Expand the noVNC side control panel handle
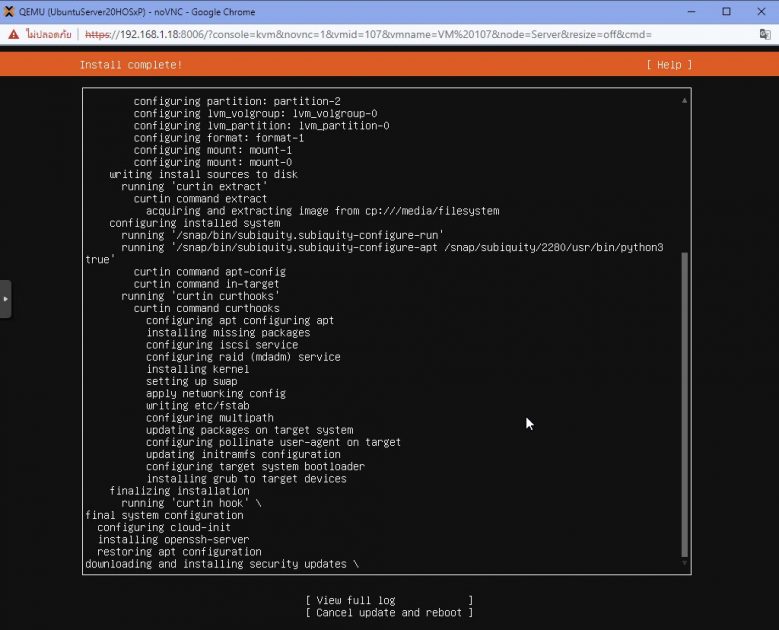Image resolution: width=779 pixels, height=630 pixels. pos(5,299)
